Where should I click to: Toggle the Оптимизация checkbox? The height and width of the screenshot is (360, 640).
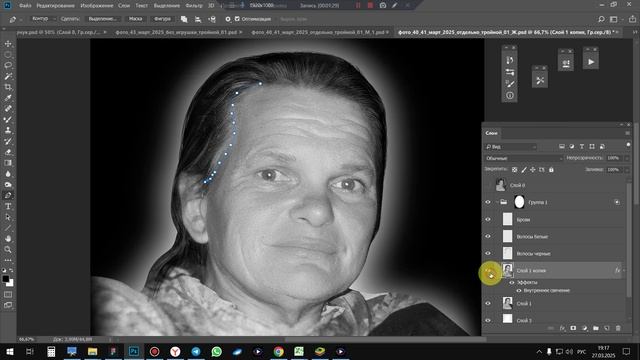click(x=237, y=19)
